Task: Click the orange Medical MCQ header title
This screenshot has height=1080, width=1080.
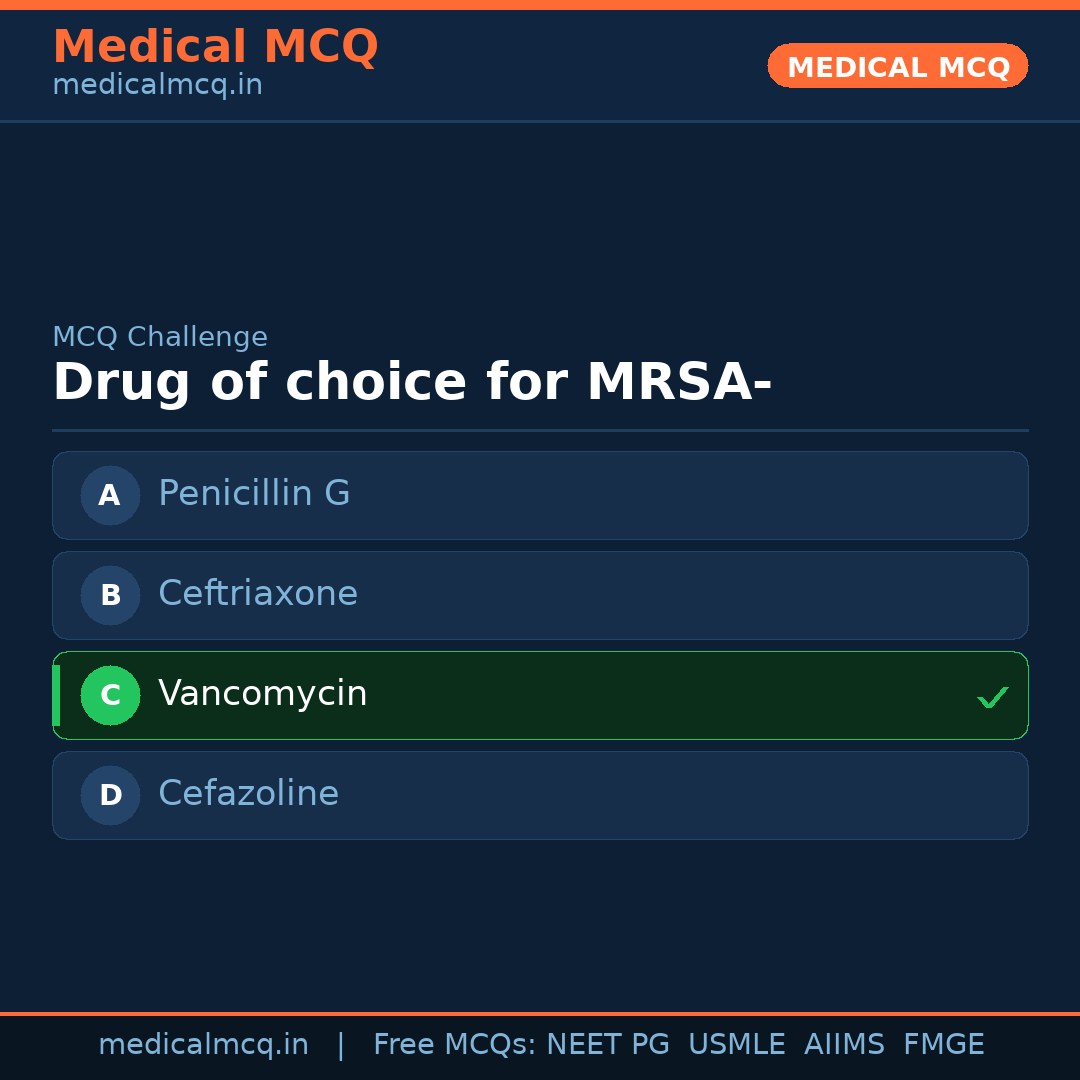Action: click(x=215, y=47)
